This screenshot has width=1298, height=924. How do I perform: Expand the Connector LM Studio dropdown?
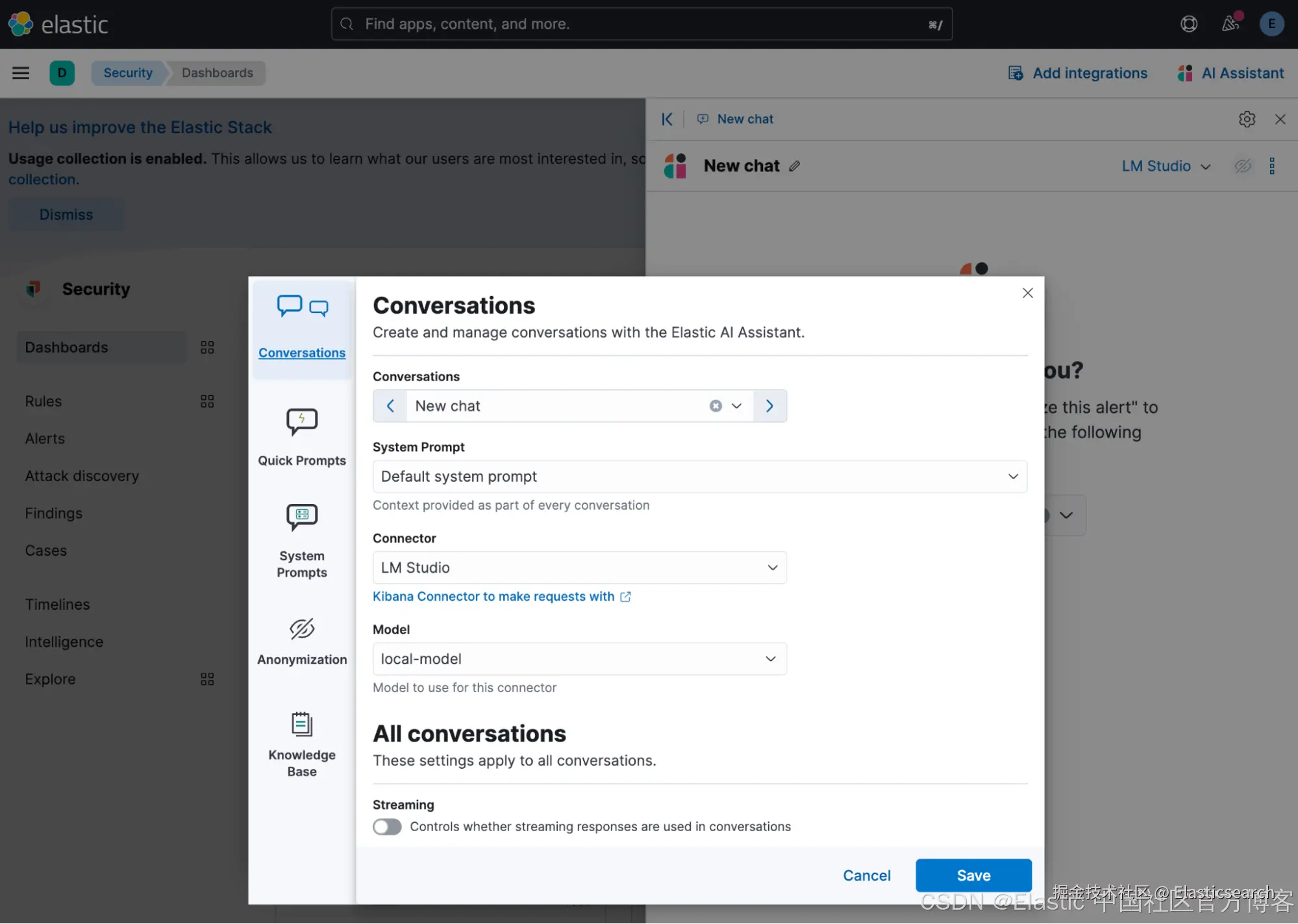point(580,568)
